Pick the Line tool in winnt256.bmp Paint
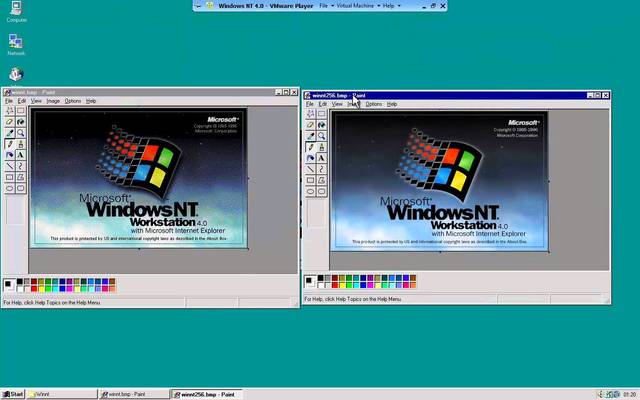Screen dimensions: 640x400 (x=311, y=169)
